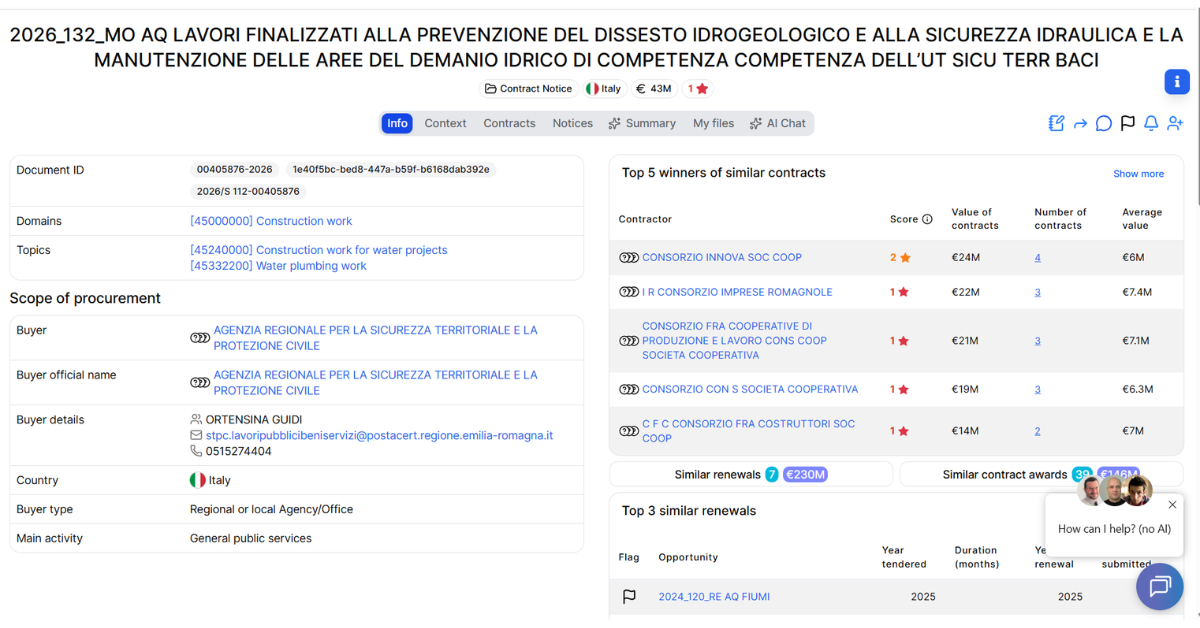Open [45332200] Water plumbing work topic
Screen dimensions: 1200x628
(x=278, y=266)
